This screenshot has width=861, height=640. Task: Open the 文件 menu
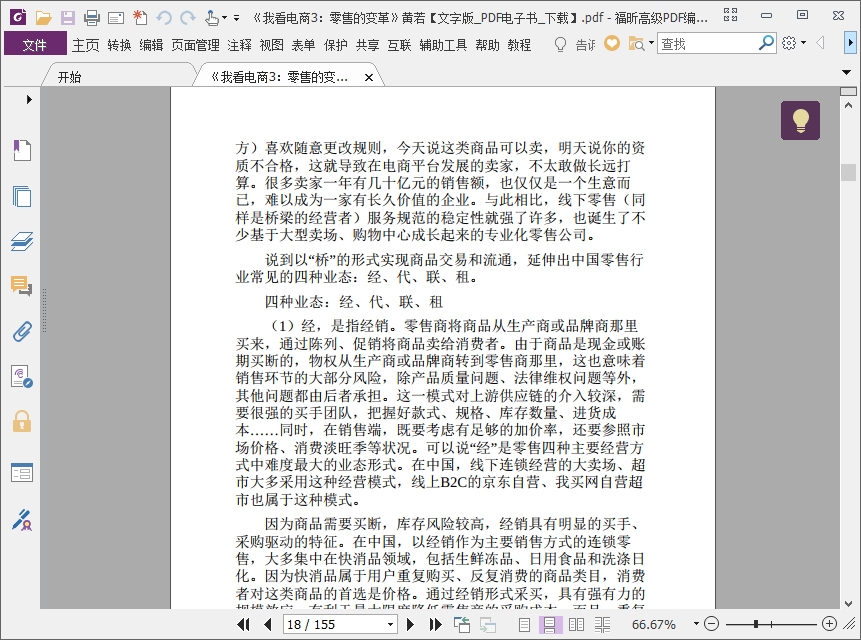(35, 44)
